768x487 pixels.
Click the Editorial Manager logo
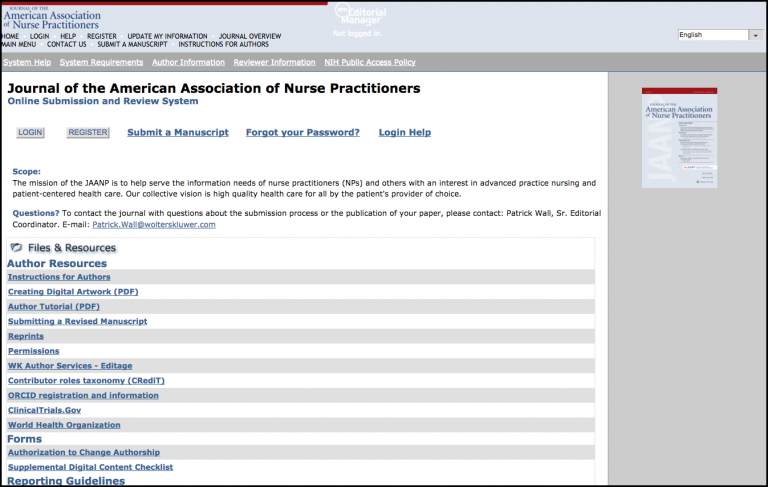360,14
